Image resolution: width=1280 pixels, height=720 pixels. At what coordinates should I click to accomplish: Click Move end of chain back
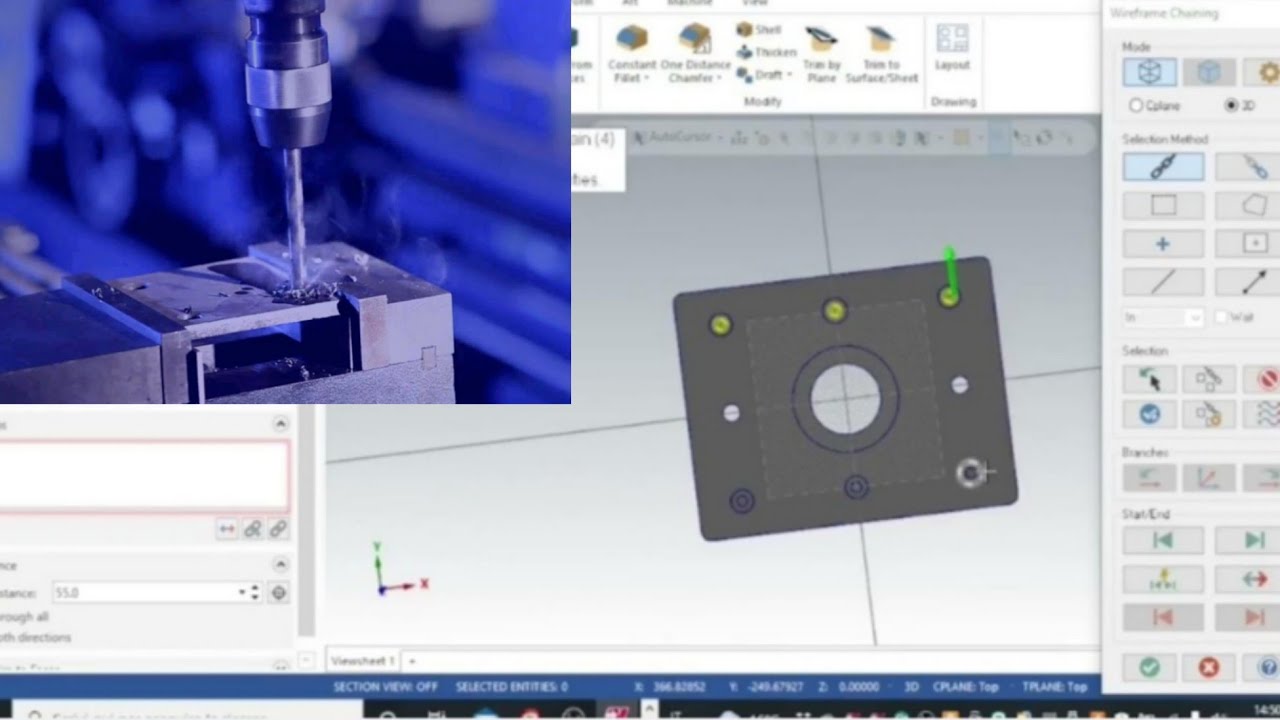tap(1163, 618)
